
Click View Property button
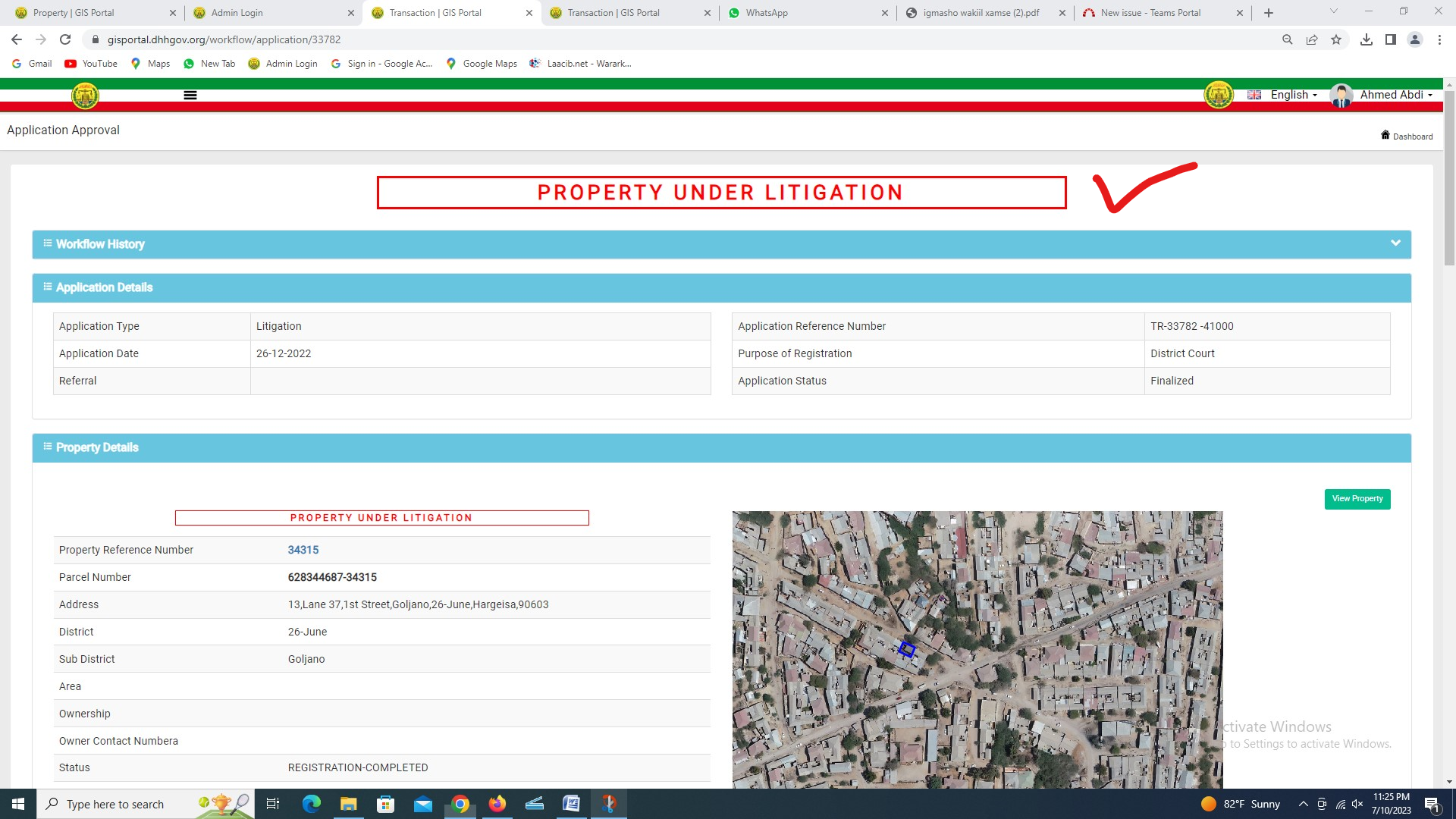(1357, 499)
